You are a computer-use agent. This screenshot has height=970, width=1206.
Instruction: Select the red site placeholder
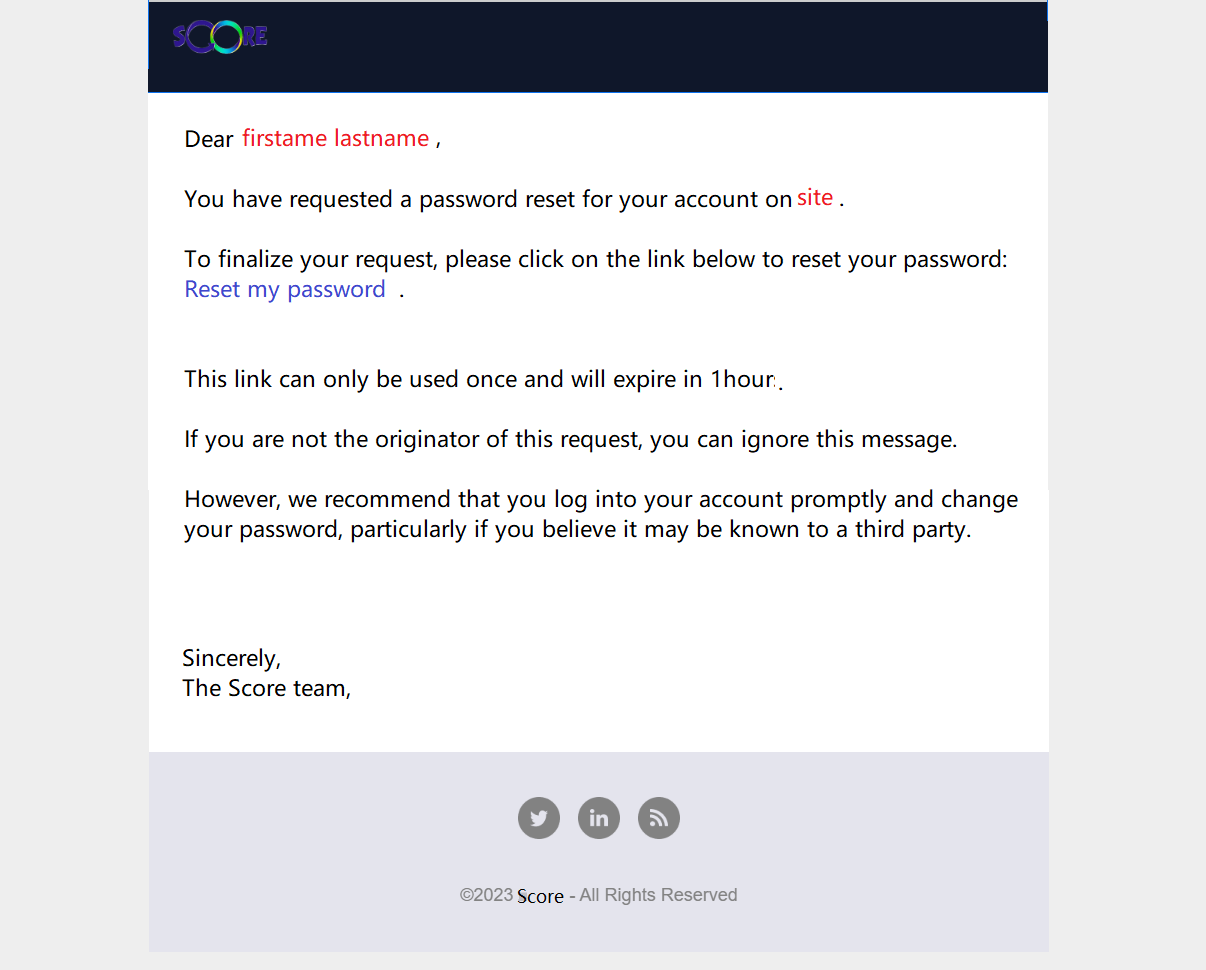815,198
